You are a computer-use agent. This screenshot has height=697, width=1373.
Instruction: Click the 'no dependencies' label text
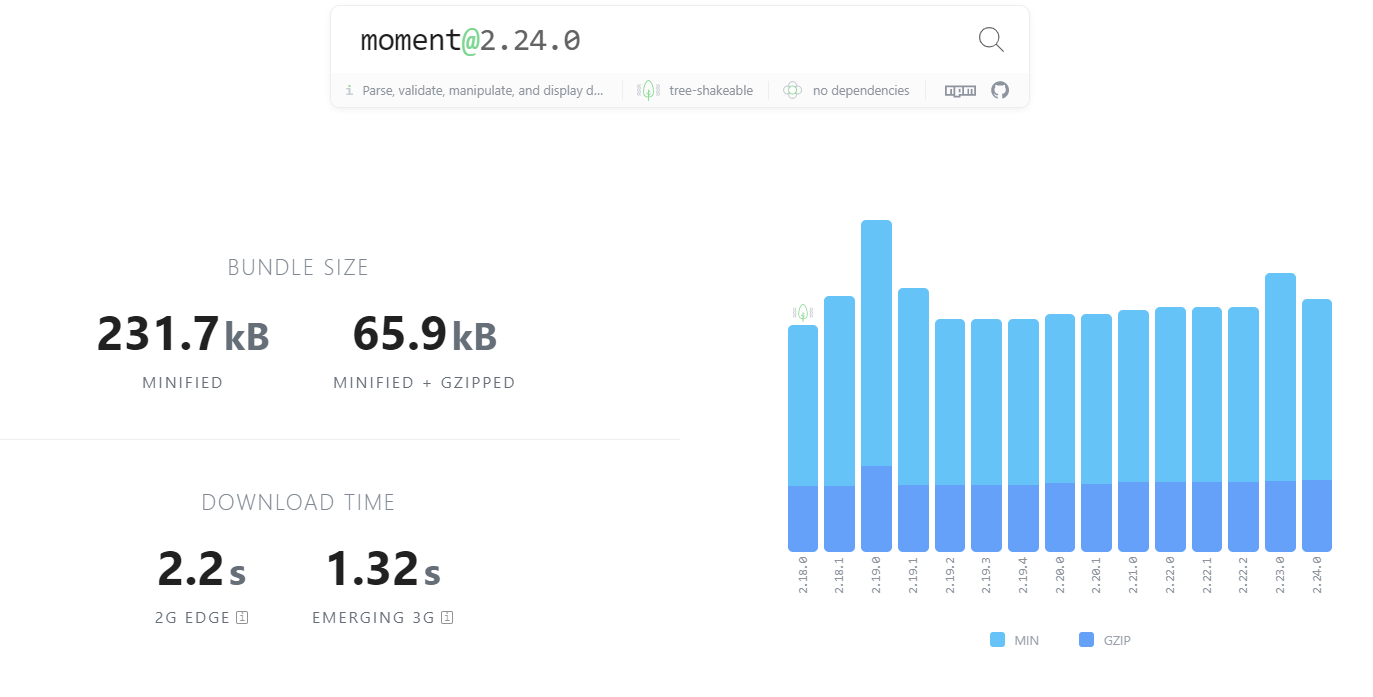861,90
